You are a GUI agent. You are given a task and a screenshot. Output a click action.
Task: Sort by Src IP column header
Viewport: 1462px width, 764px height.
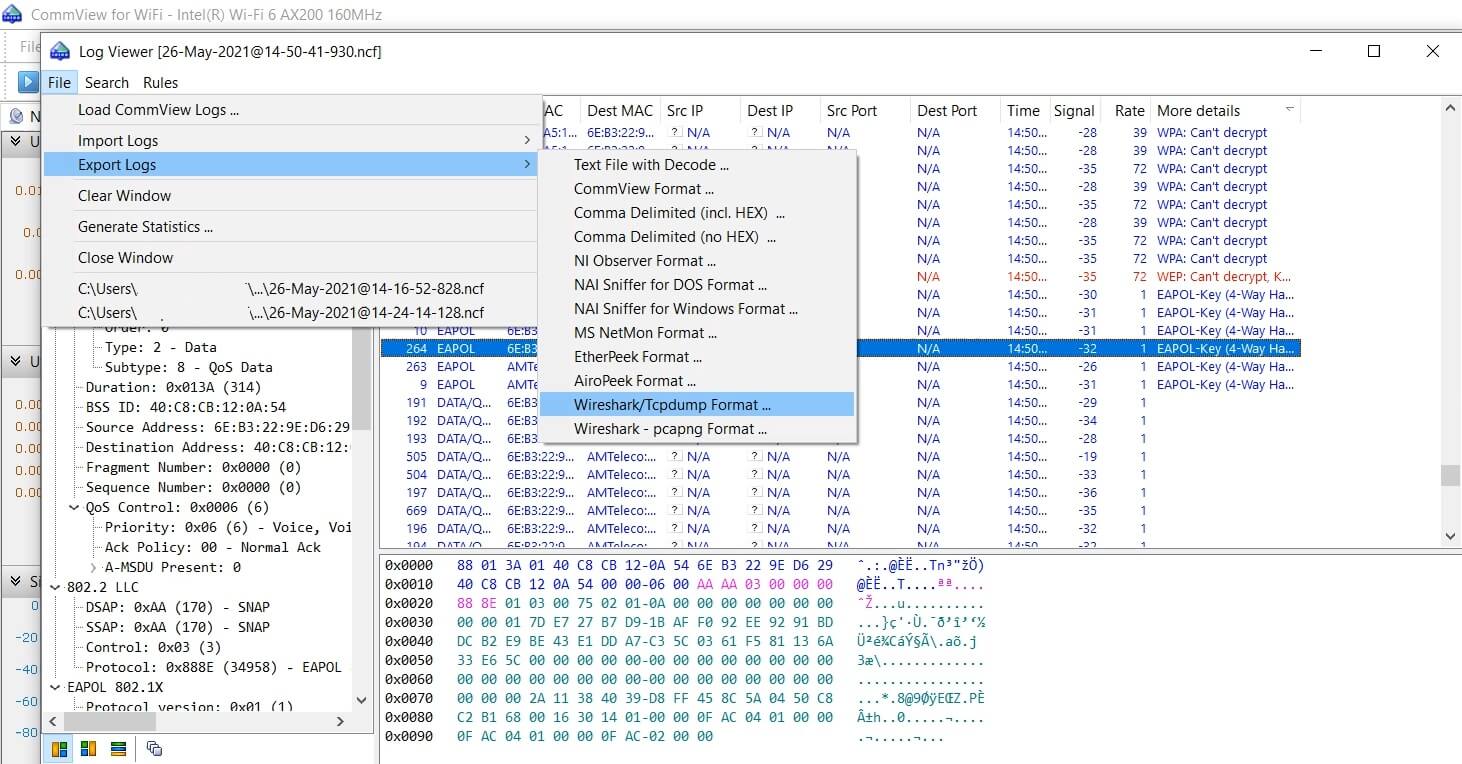click(x=700, y=111)
